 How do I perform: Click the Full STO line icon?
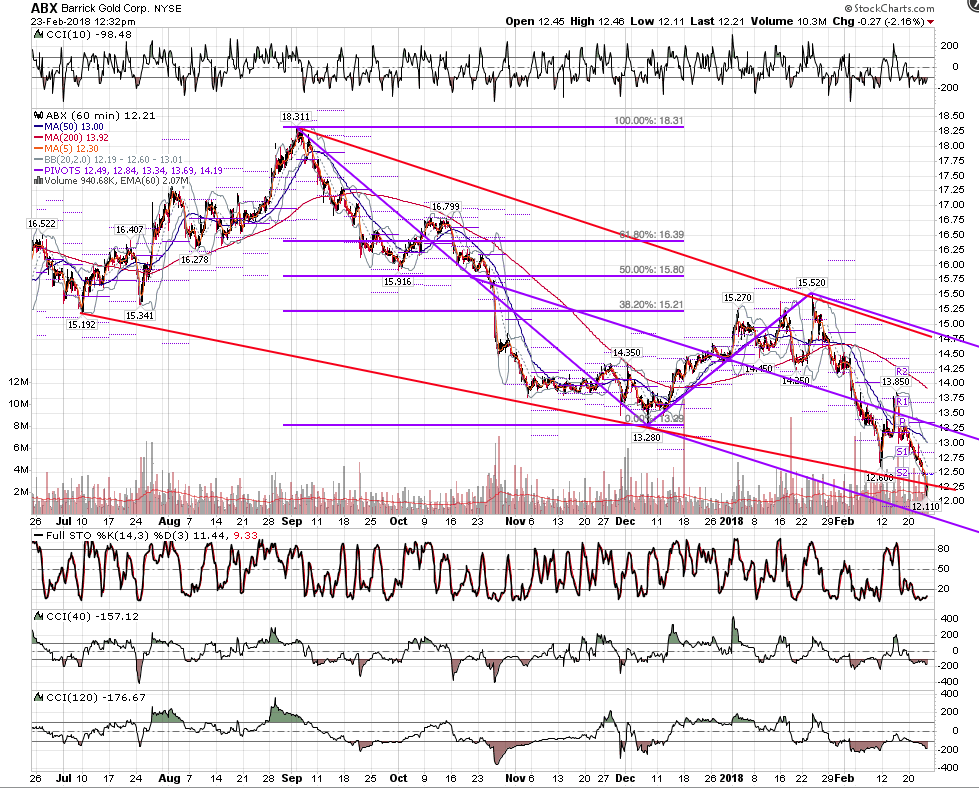38,536
